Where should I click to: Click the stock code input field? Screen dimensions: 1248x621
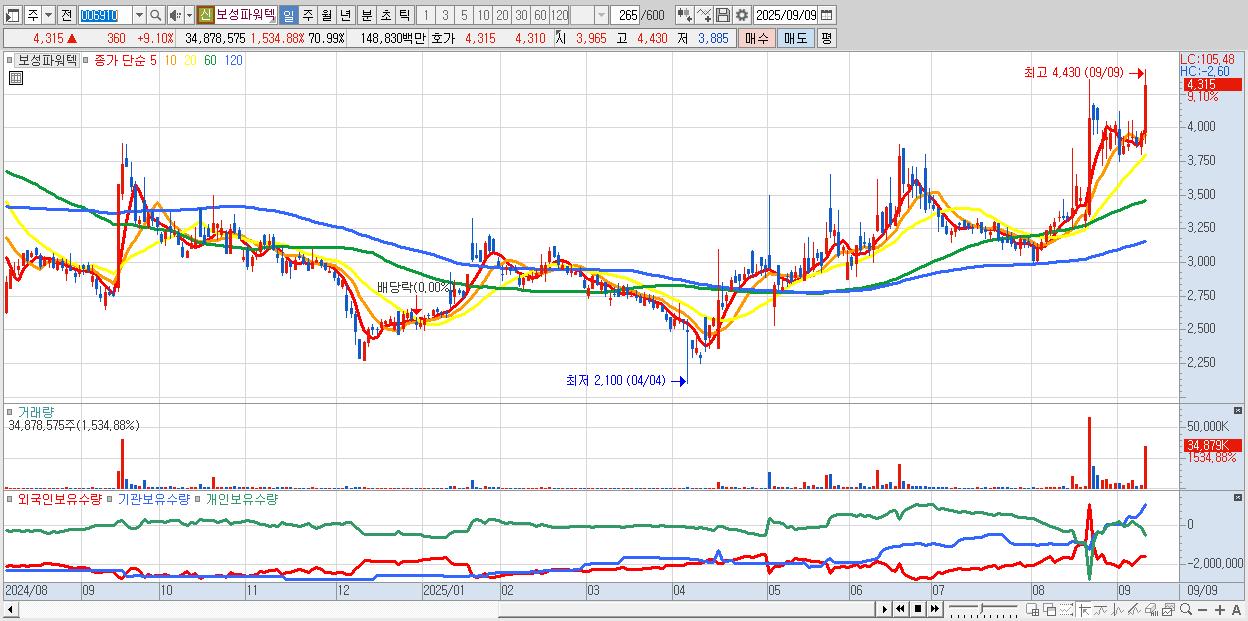click(105, 15)
